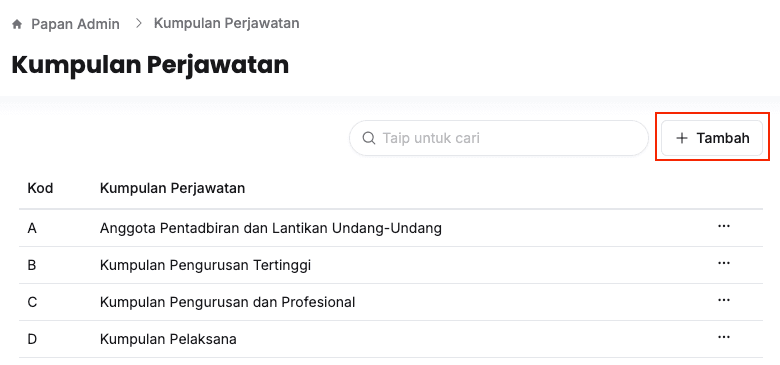Focus the Taip untuk cari search field
This screenshot has width=780, height=365.
[x=499, y=138]
